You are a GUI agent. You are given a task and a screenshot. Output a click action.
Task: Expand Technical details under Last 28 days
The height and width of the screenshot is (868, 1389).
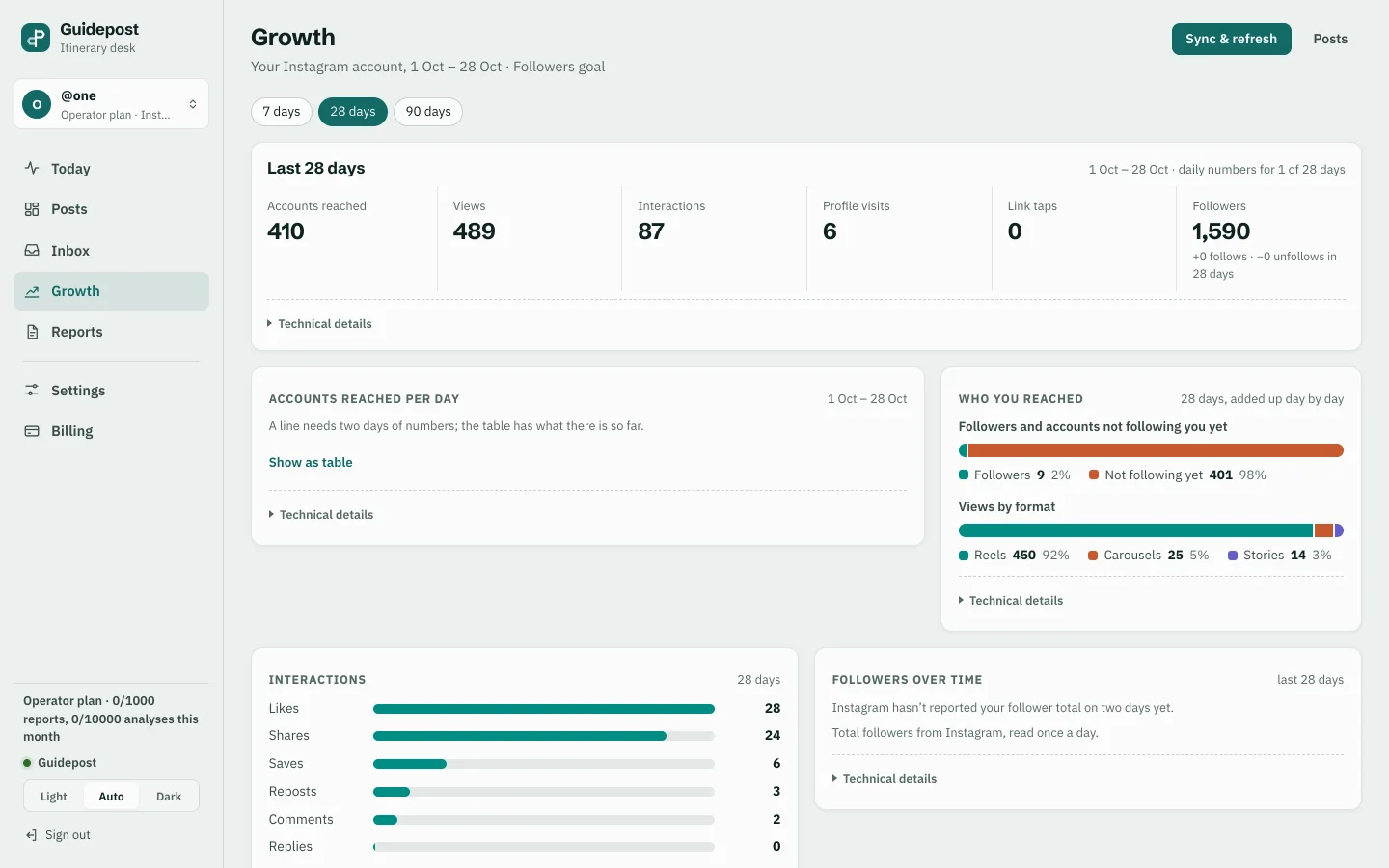pos(319,324)
